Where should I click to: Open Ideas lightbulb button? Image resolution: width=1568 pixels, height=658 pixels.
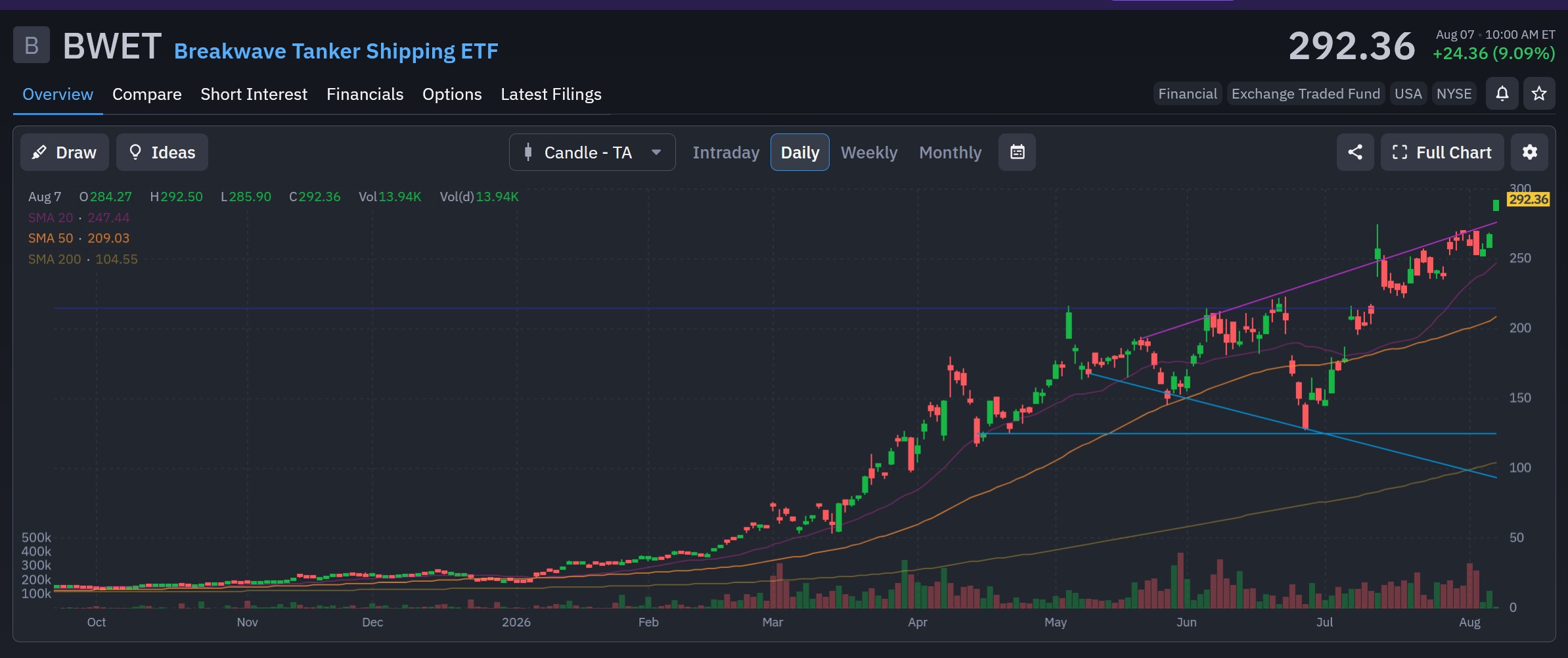(162, 153)
